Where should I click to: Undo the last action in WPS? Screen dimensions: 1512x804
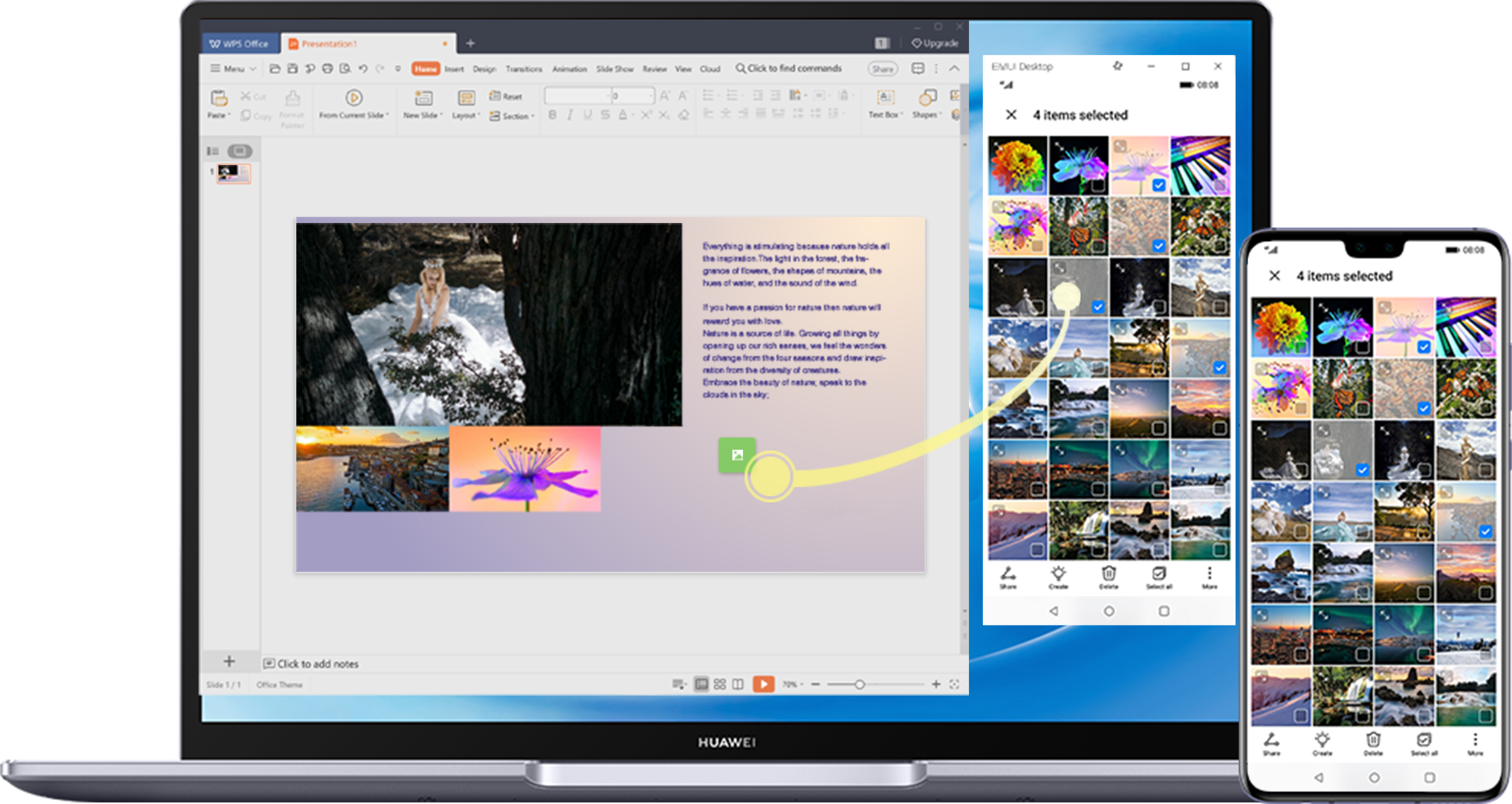(363, 69)
